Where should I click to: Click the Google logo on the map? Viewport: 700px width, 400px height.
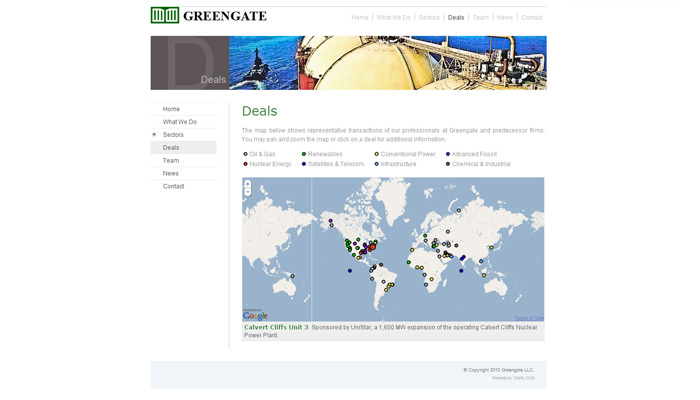click(x=255, y=315)
